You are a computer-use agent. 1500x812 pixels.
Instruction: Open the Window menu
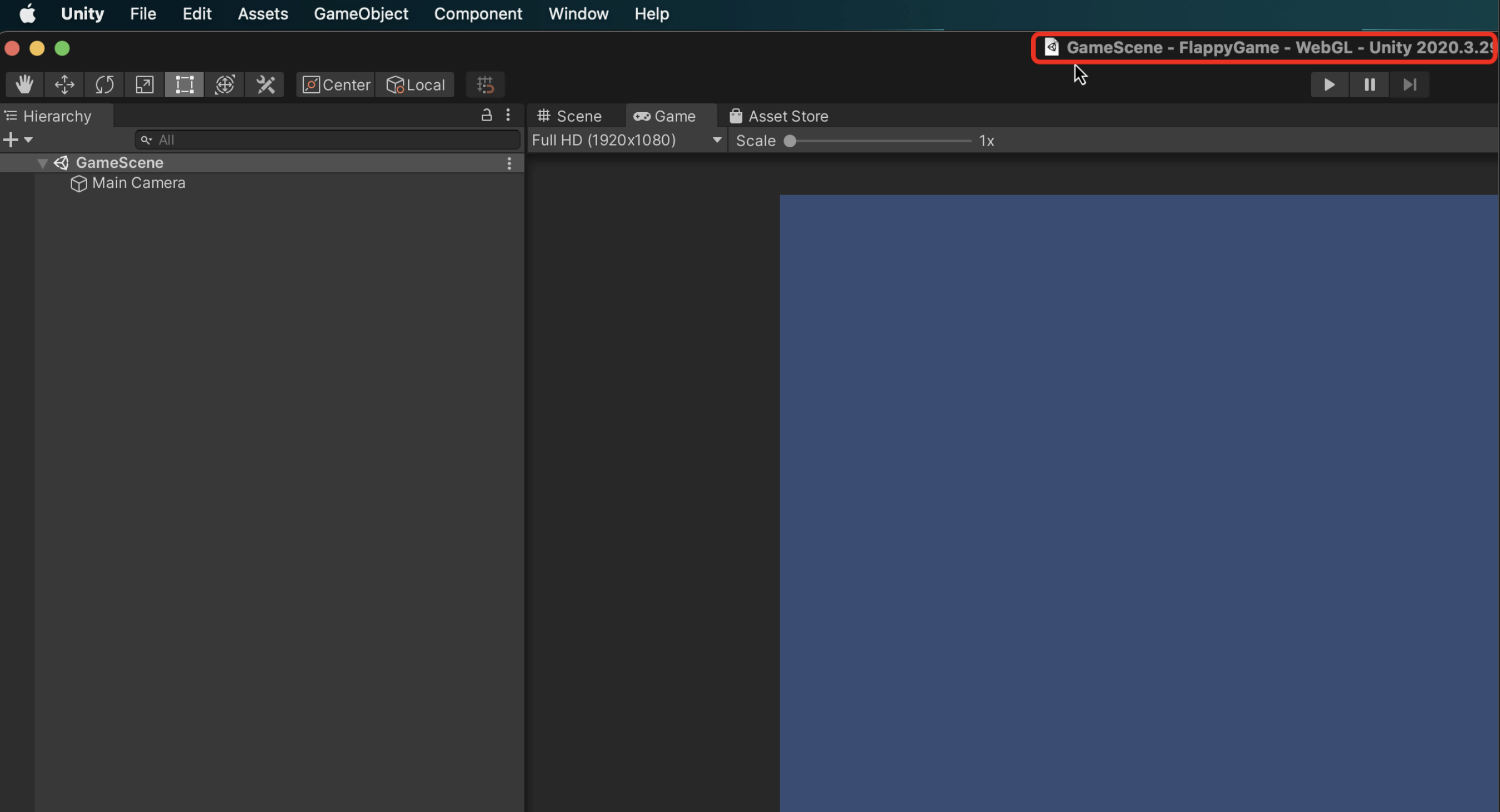578,14
